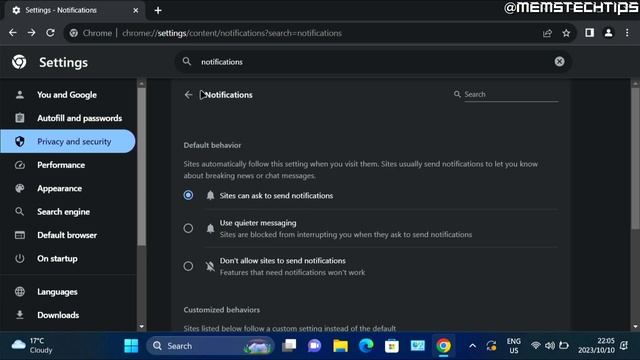Select Use quieter messaging option
This screenshot has width=640, height=360.
[188, 228]
